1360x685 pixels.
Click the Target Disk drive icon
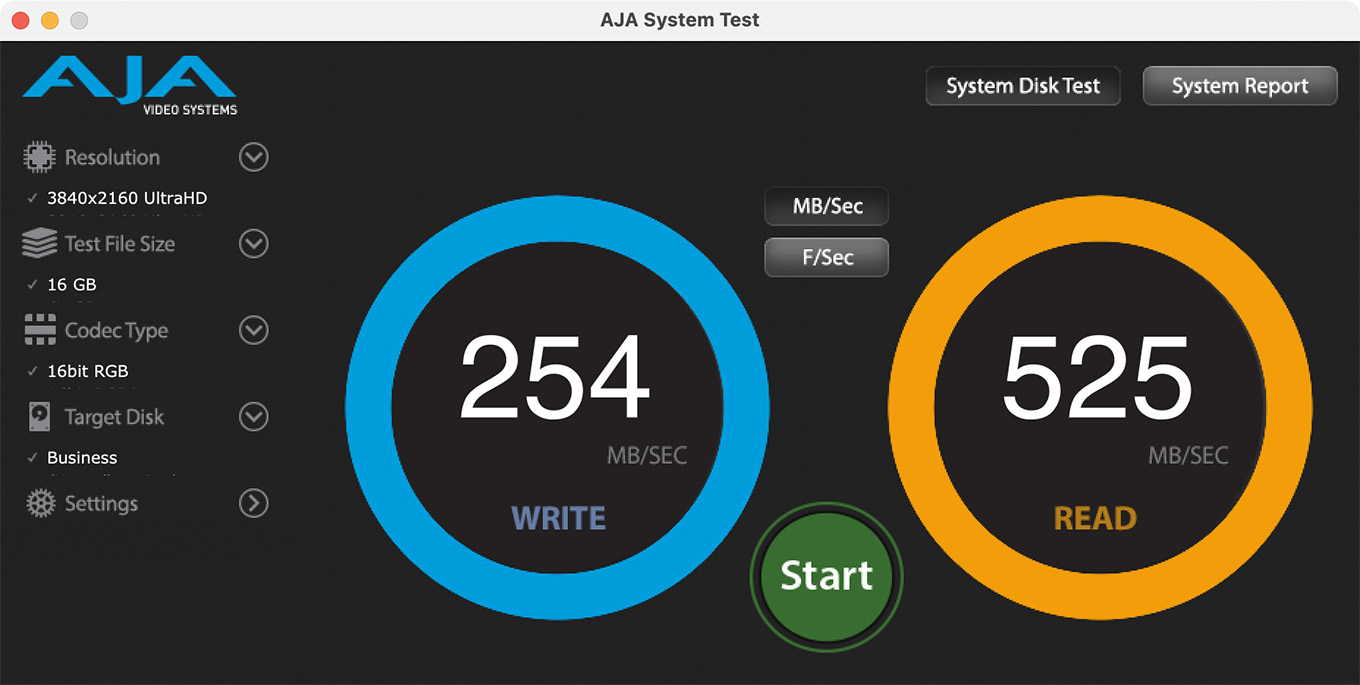coord(39,417)
